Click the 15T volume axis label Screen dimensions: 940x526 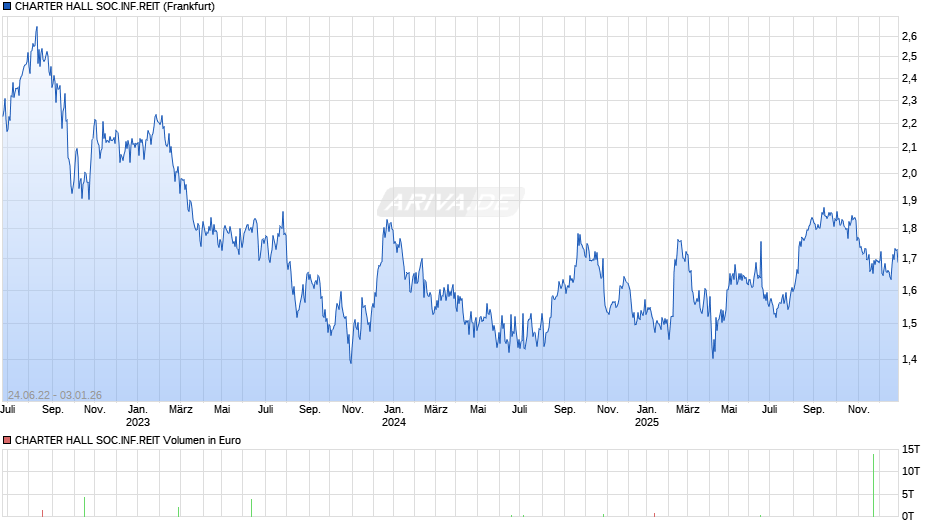[x=911, y=449]
